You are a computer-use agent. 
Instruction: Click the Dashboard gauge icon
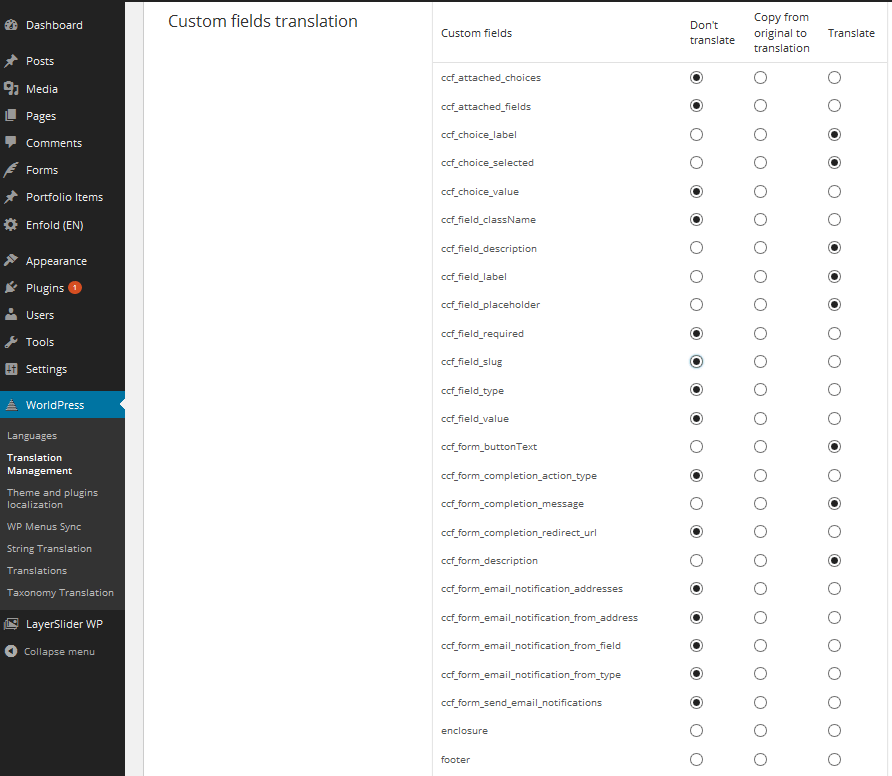click(11, 25)
